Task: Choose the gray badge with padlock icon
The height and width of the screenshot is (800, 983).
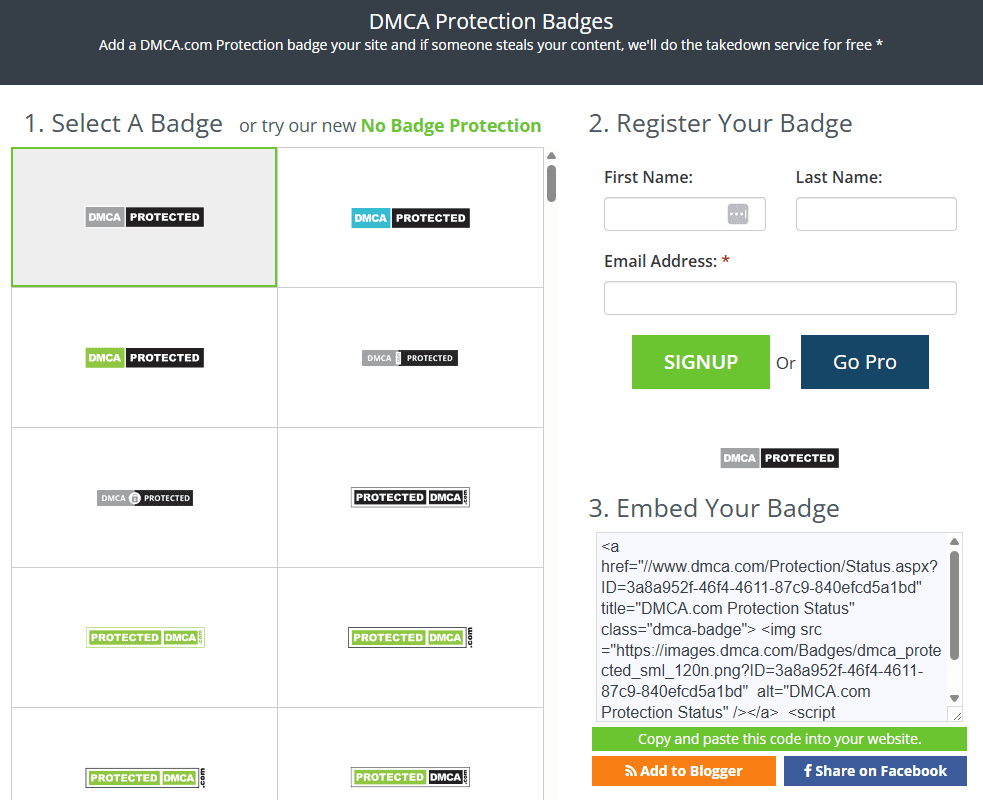Action: point(144,498)
